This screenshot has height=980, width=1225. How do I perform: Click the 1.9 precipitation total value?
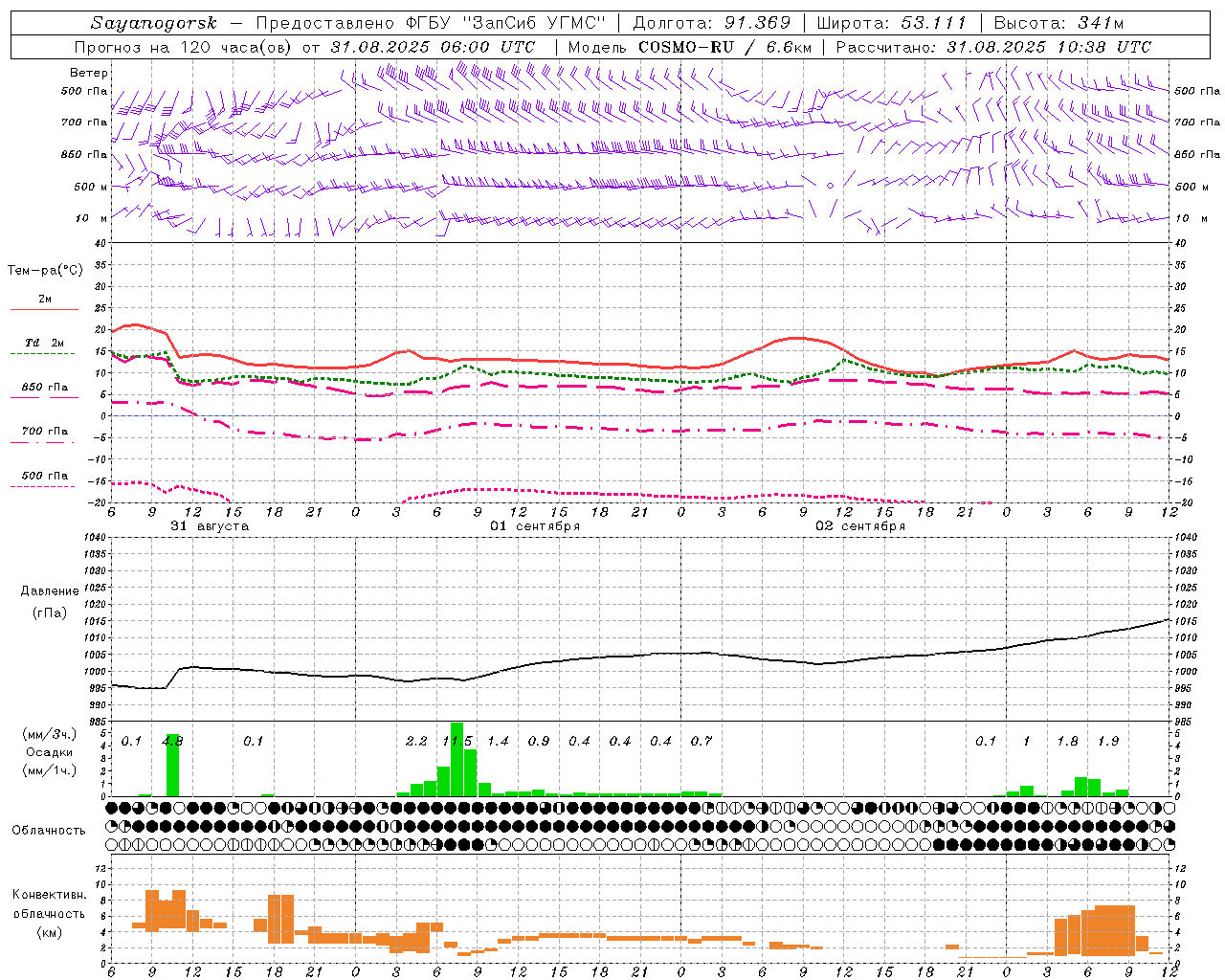click(1108, 741)
